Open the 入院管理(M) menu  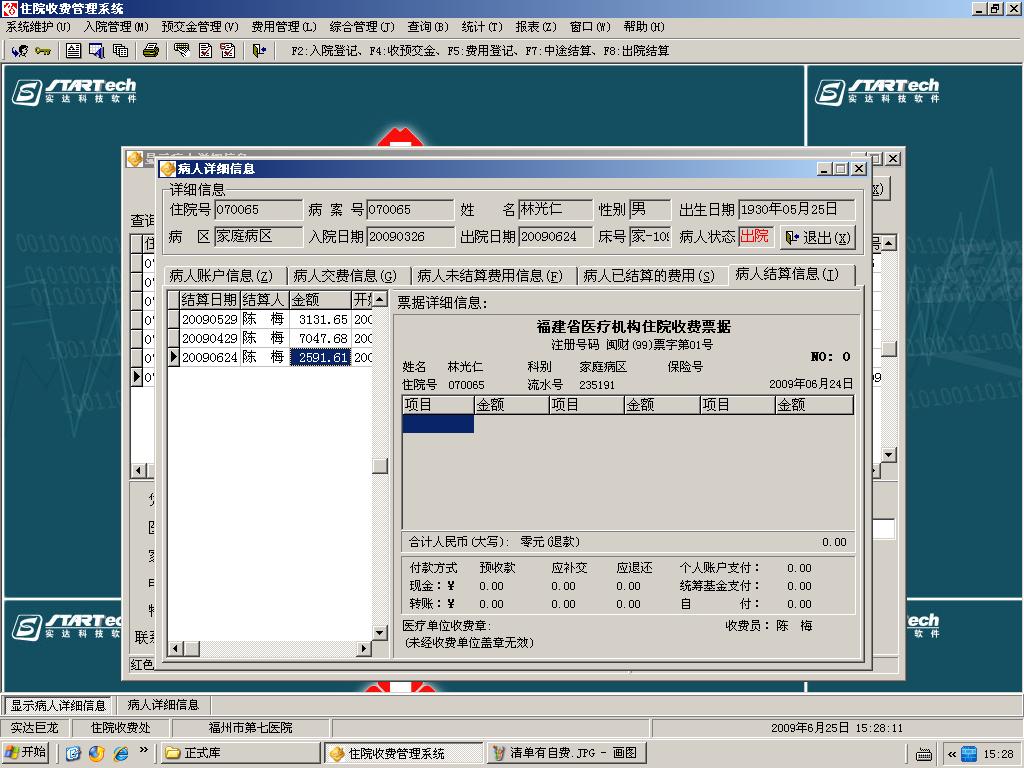116,27
